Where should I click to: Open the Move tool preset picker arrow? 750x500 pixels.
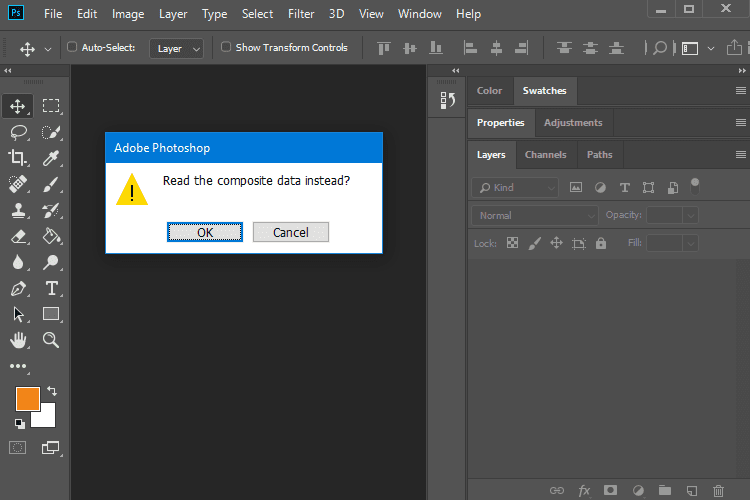[48, 49]
